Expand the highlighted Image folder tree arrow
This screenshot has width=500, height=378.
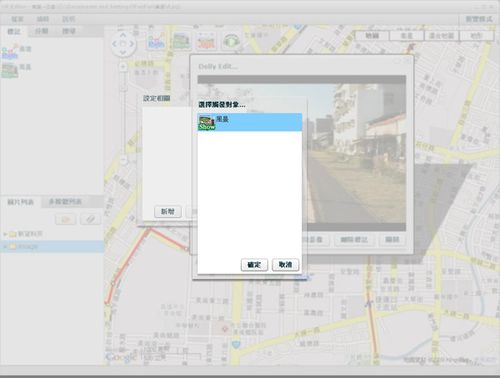(5, 247)
